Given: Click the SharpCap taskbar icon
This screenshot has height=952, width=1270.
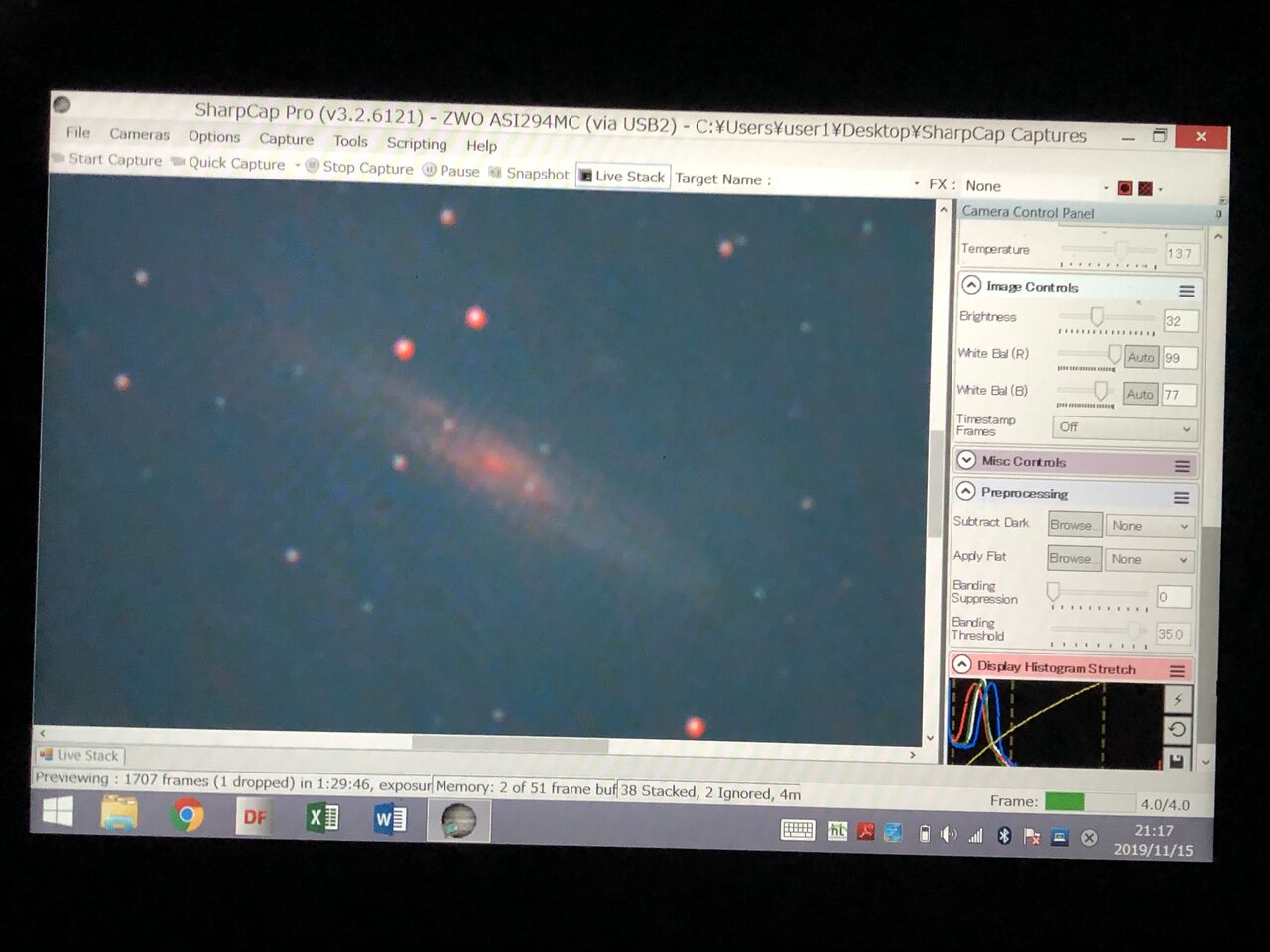Looking at the screenshot, I should (457, 821).
